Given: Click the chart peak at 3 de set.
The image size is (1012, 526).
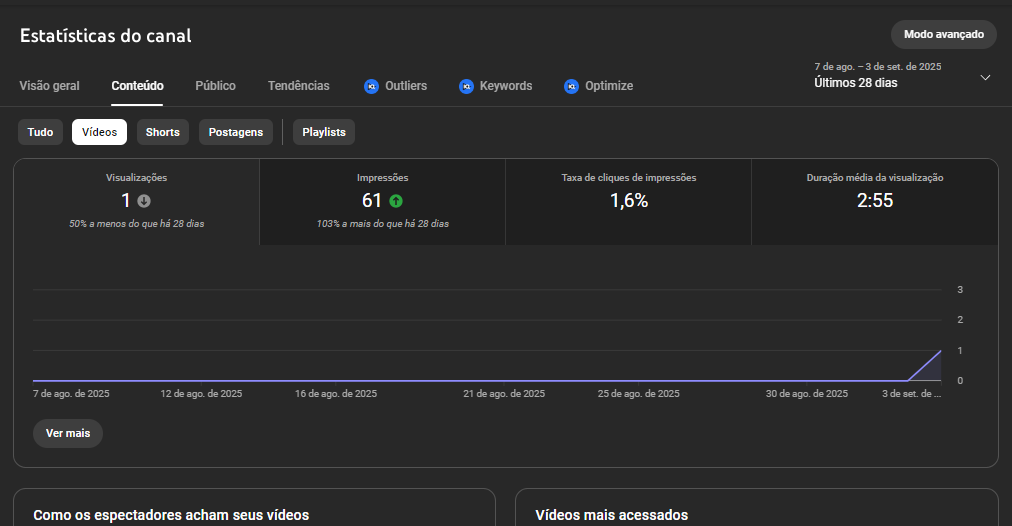Looking at the screenshot, I should (940, 351).
